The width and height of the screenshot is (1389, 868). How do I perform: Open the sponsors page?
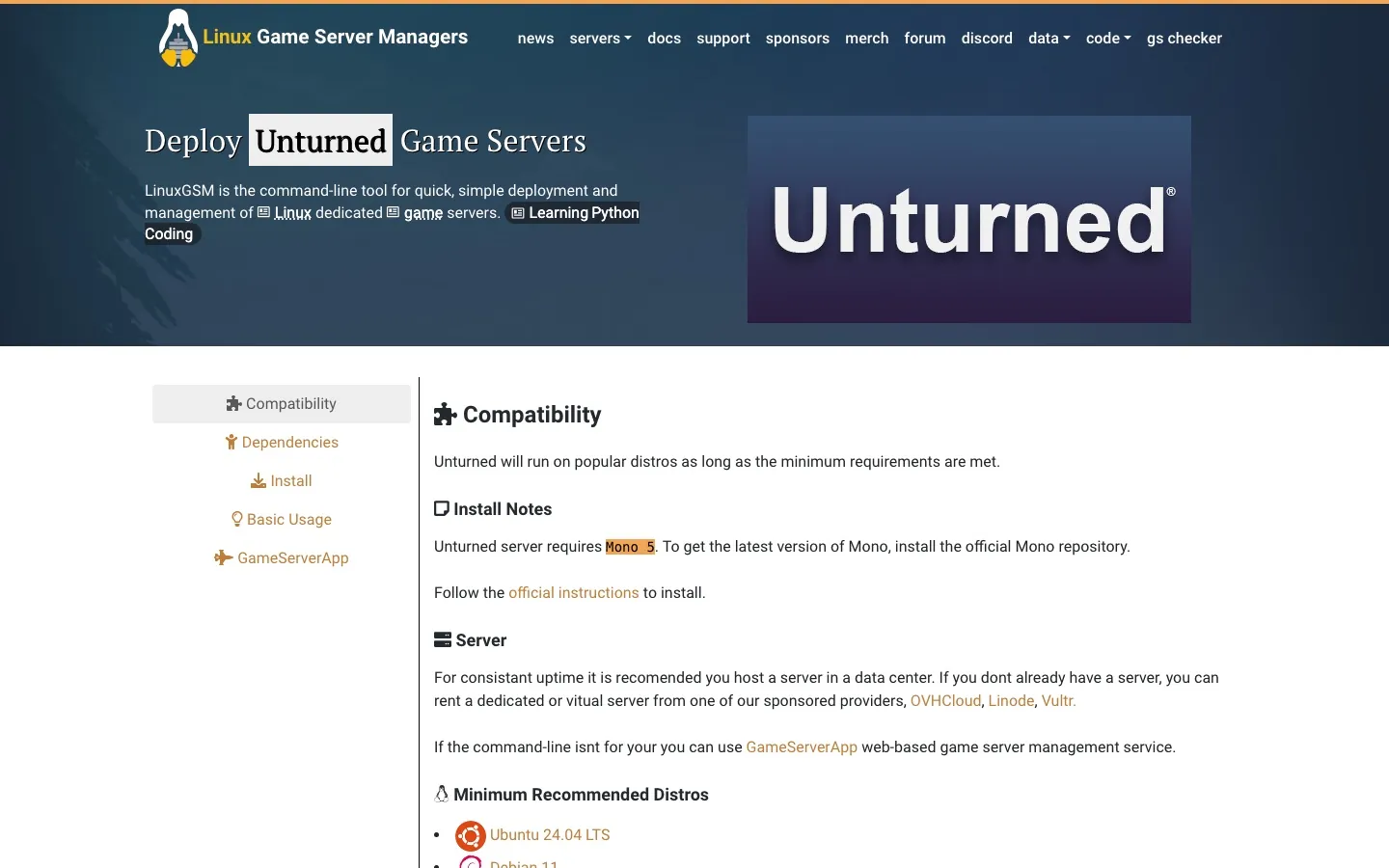pos(798,39)
